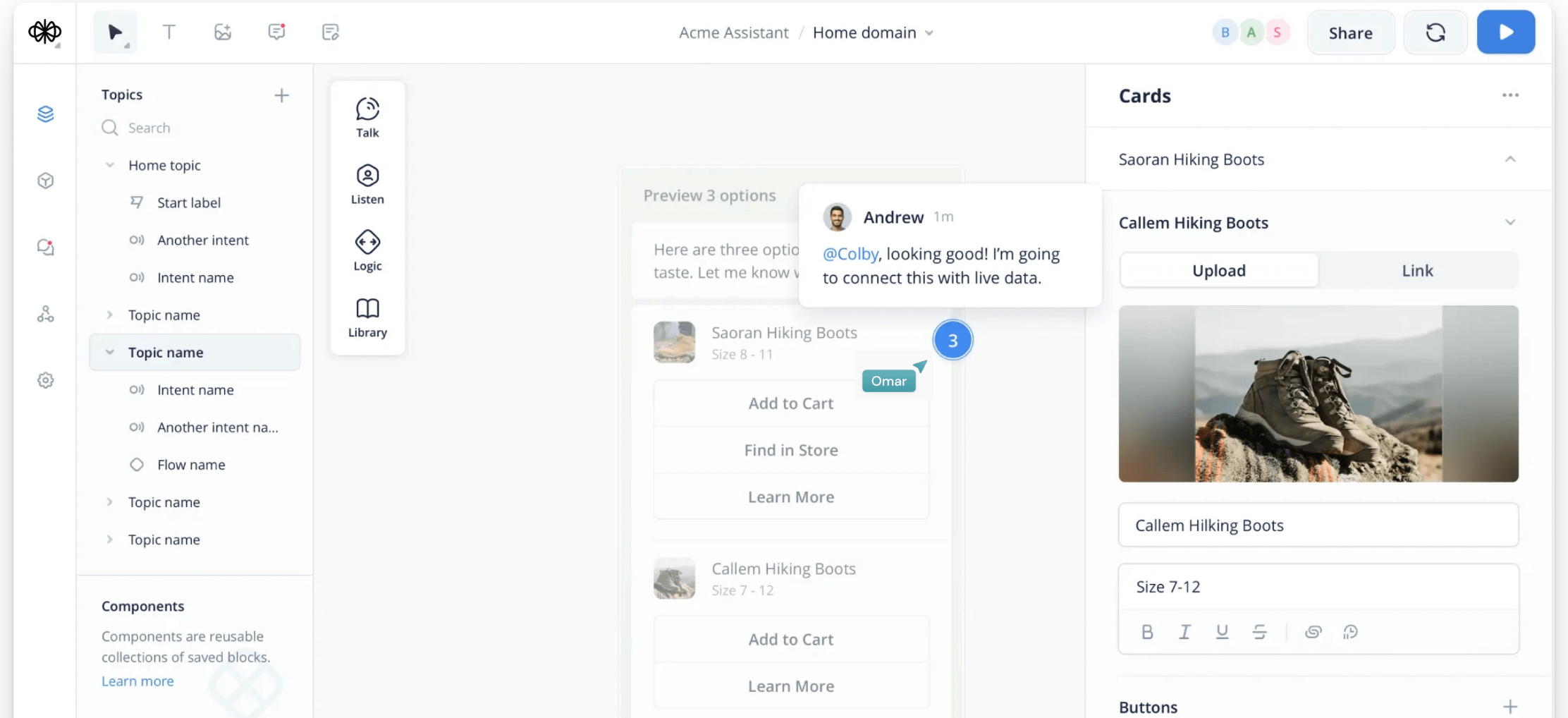Click Find in Store button
This screenshot has height=718, width=1568.
(x=791, y=450)
